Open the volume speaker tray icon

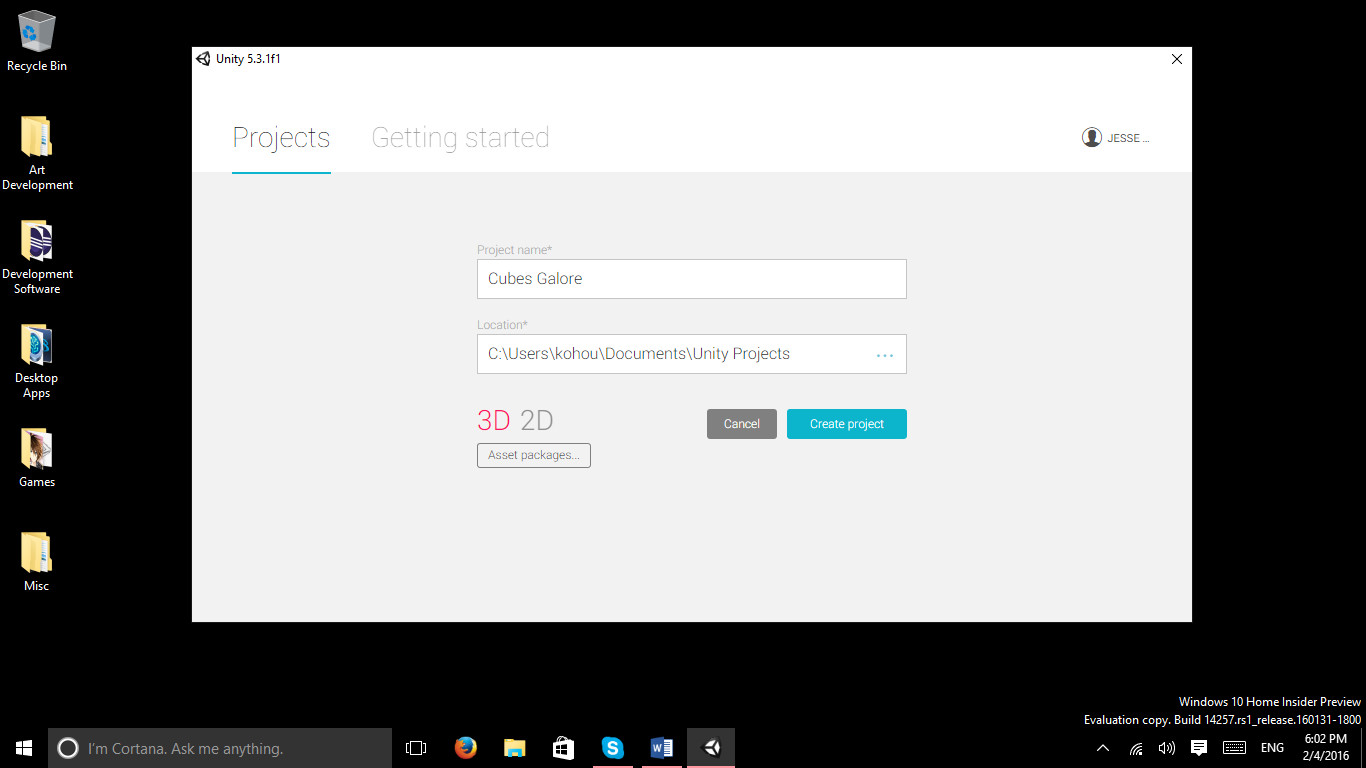coord(1167,748)
